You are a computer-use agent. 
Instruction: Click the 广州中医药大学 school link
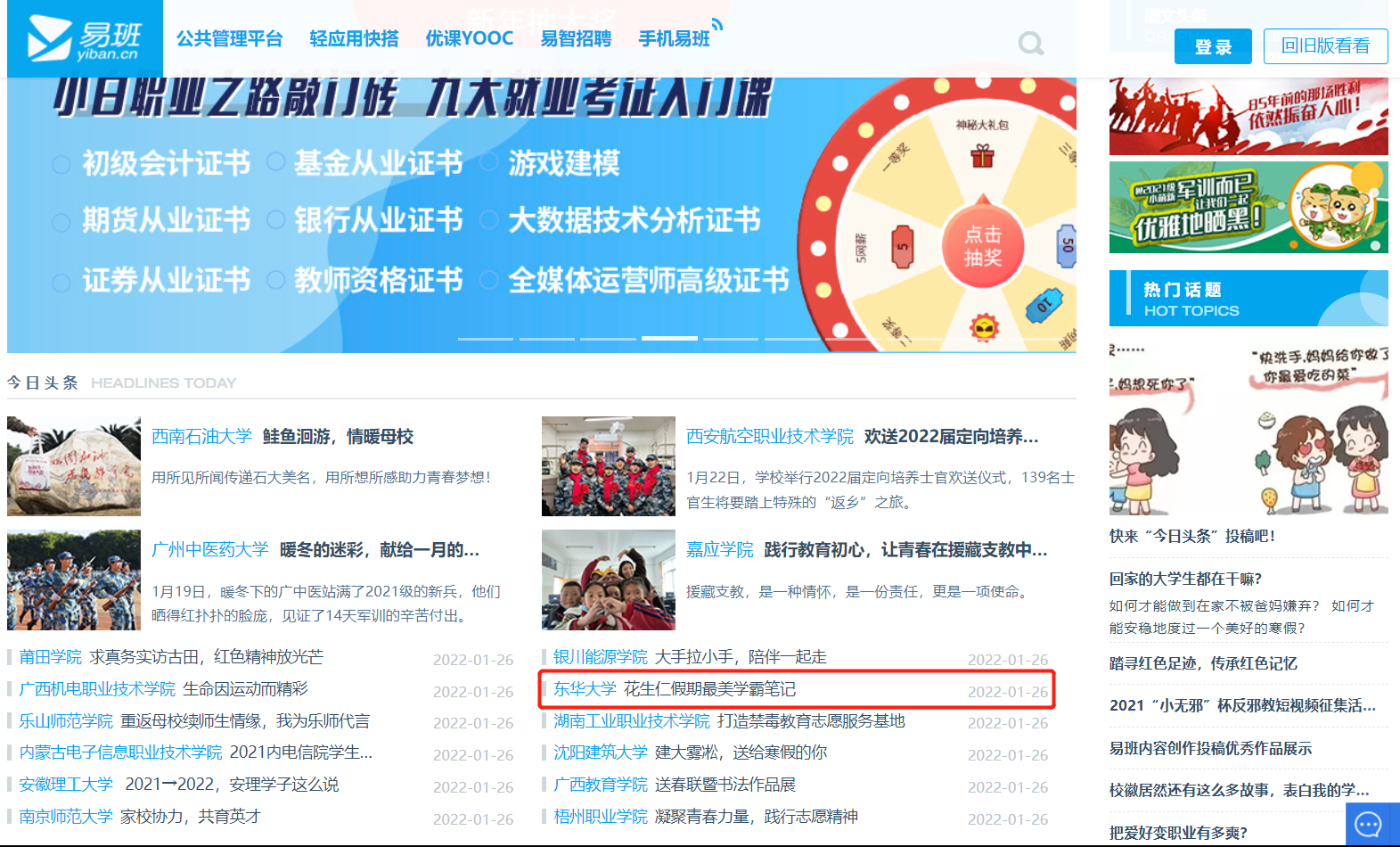210,549
